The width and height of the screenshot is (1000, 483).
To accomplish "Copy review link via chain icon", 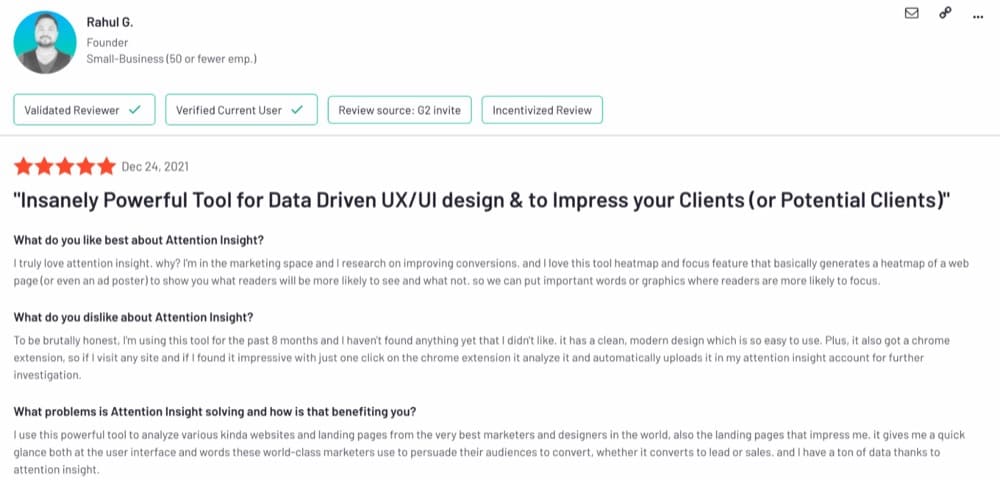I will 945,13.
